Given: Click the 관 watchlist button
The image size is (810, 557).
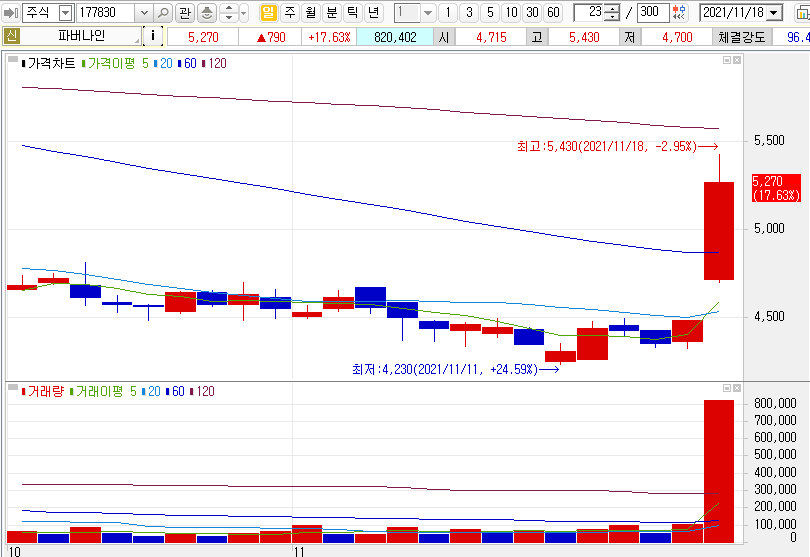Looking at the screenshot, I should tap(184, 12).
